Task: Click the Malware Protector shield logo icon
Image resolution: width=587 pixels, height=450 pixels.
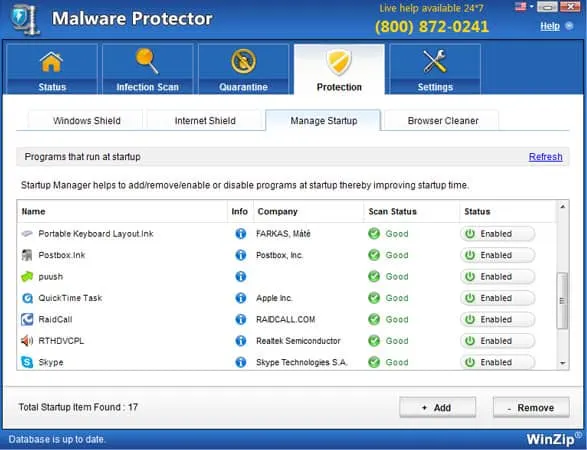Action: coord(25,19)
